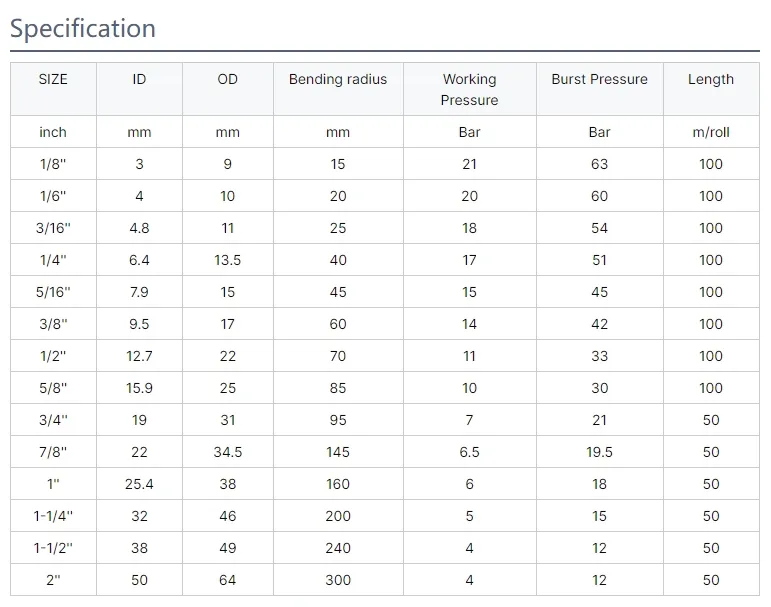Click the 13.5 OD value

[228, 260]
